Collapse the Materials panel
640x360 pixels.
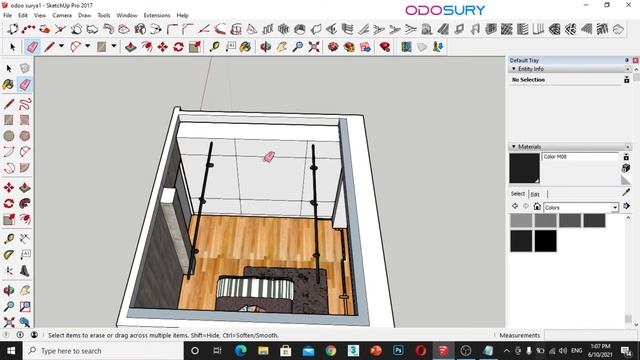[514, 147]
